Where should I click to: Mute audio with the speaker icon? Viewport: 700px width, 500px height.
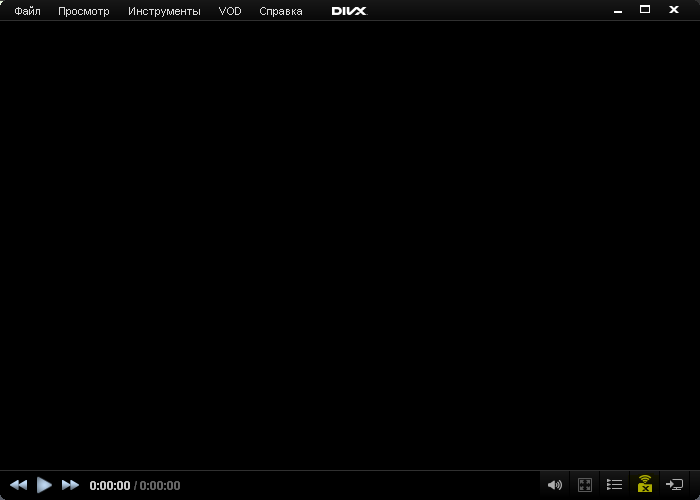[555, 485]
